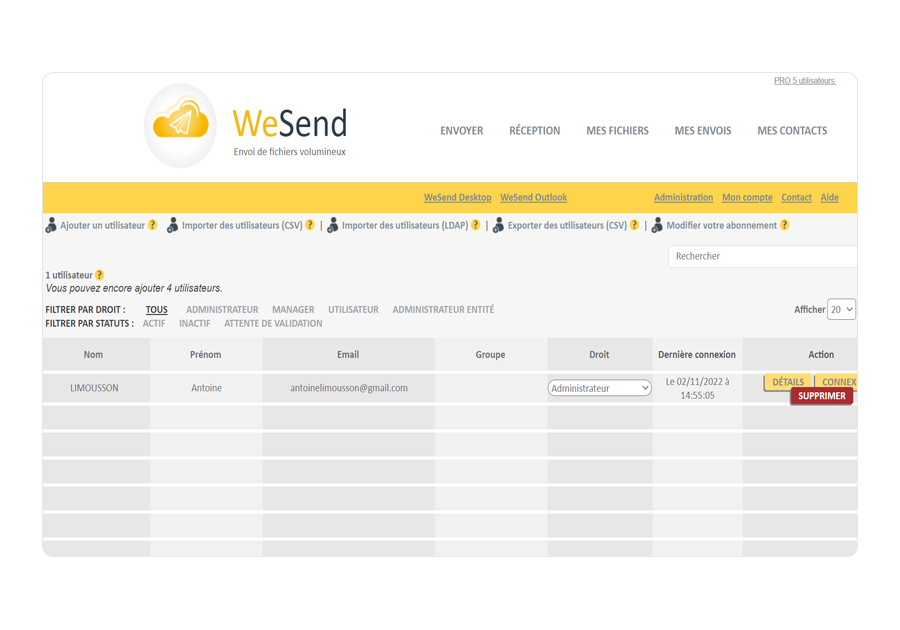Filter users by ADMINISTRATEUR right
The width and height of the screenshot is (900, 630).
222,310
